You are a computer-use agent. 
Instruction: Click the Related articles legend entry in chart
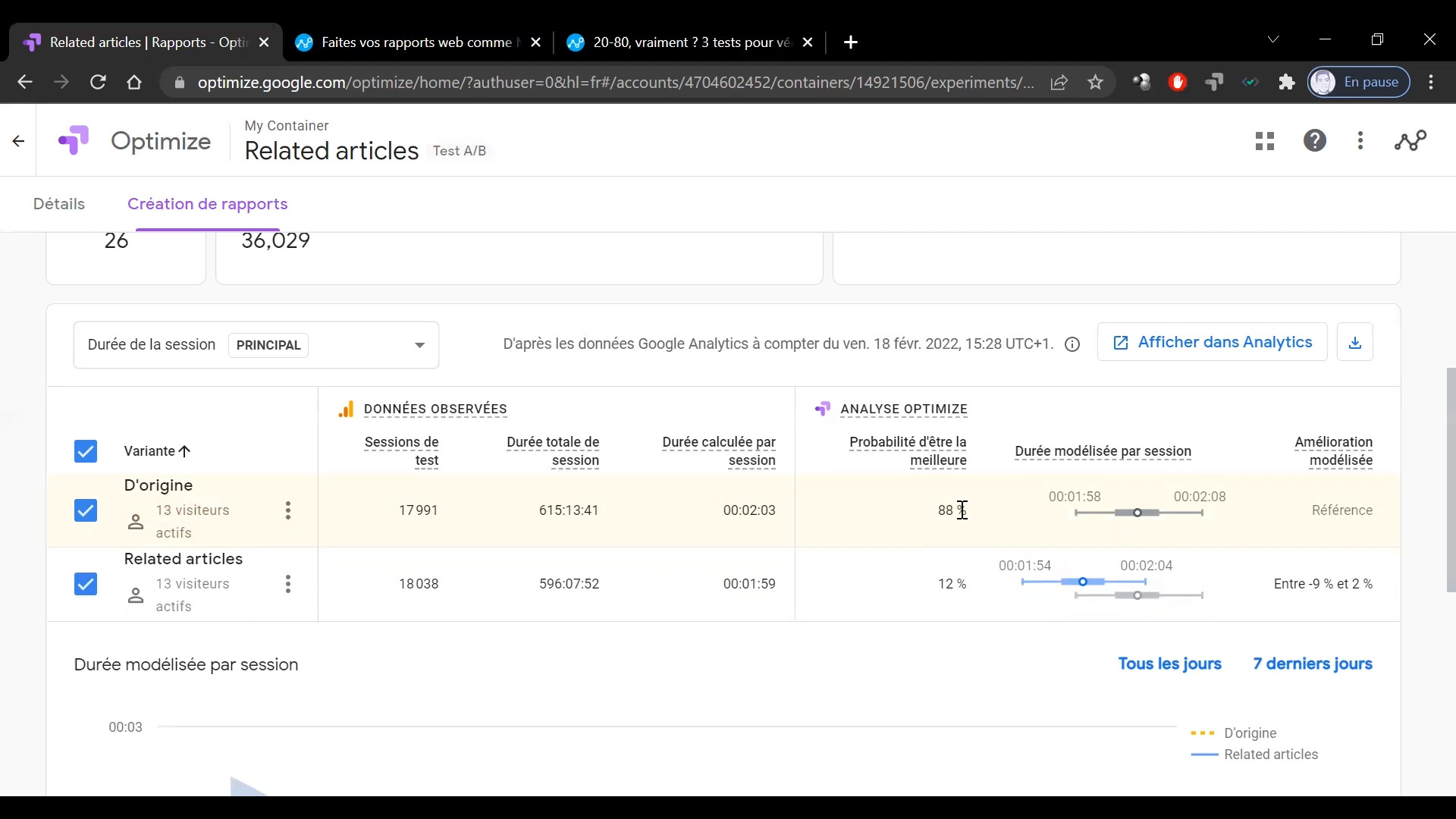click(1254, 755)
